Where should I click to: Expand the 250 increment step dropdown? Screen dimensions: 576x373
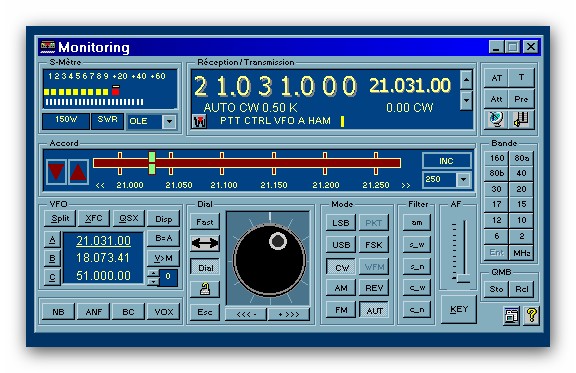pyautogui.click(x=464, y=179)
